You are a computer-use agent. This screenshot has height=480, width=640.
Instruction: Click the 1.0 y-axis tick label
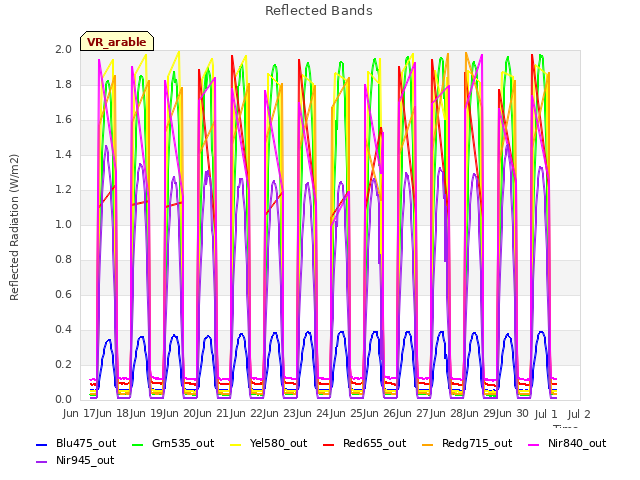[x=63, y=224]
